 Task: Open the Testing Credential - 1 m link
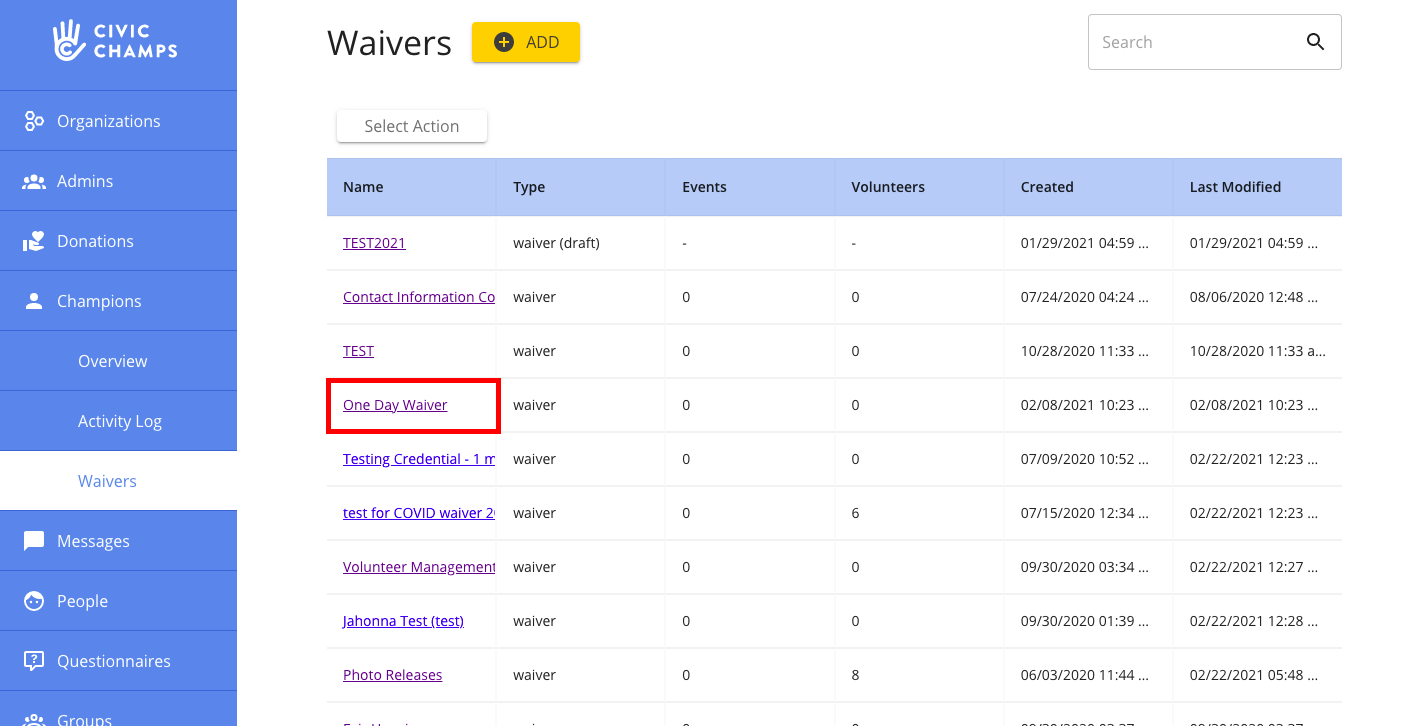coord(419,459)
